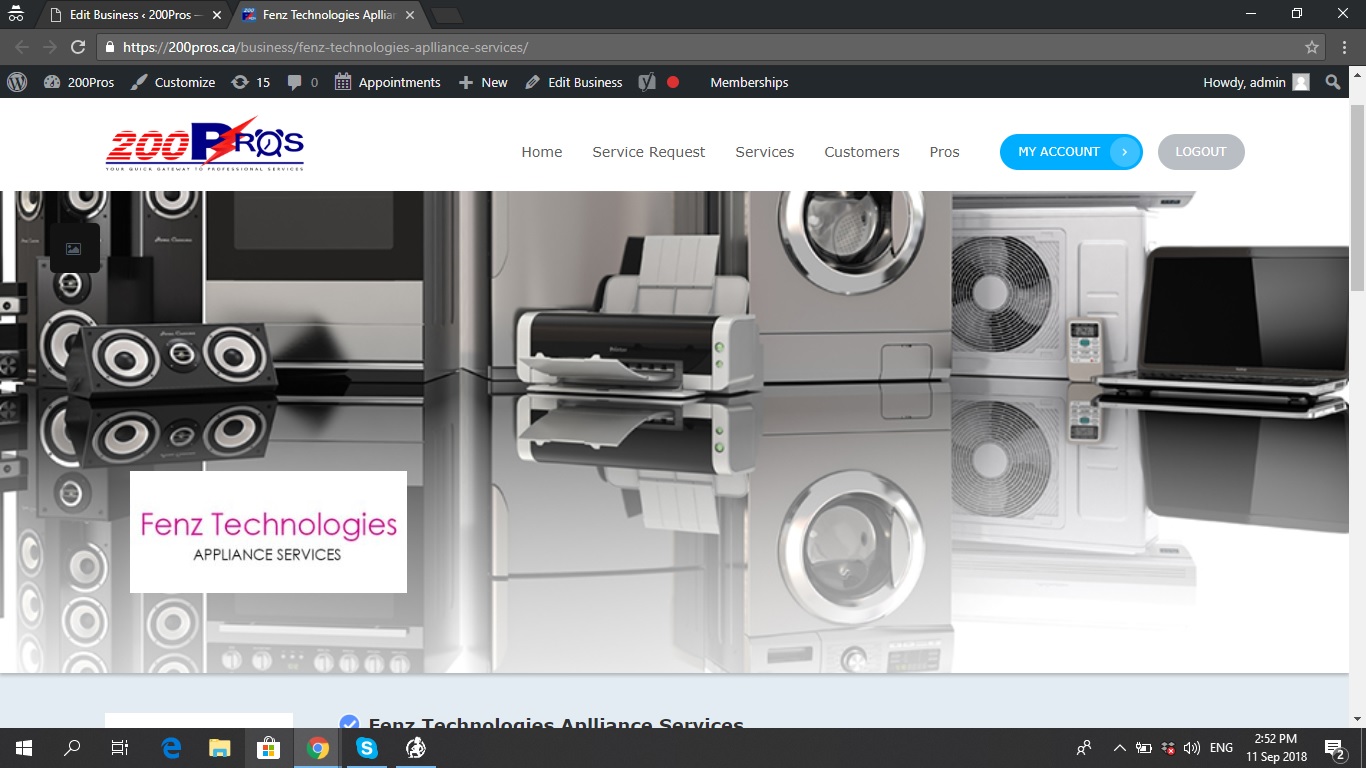The width and height of the screenshot is (1366, 768).
Task: Expand the hidden icons chevron in system tray
Action: (x=1120, y=747)
